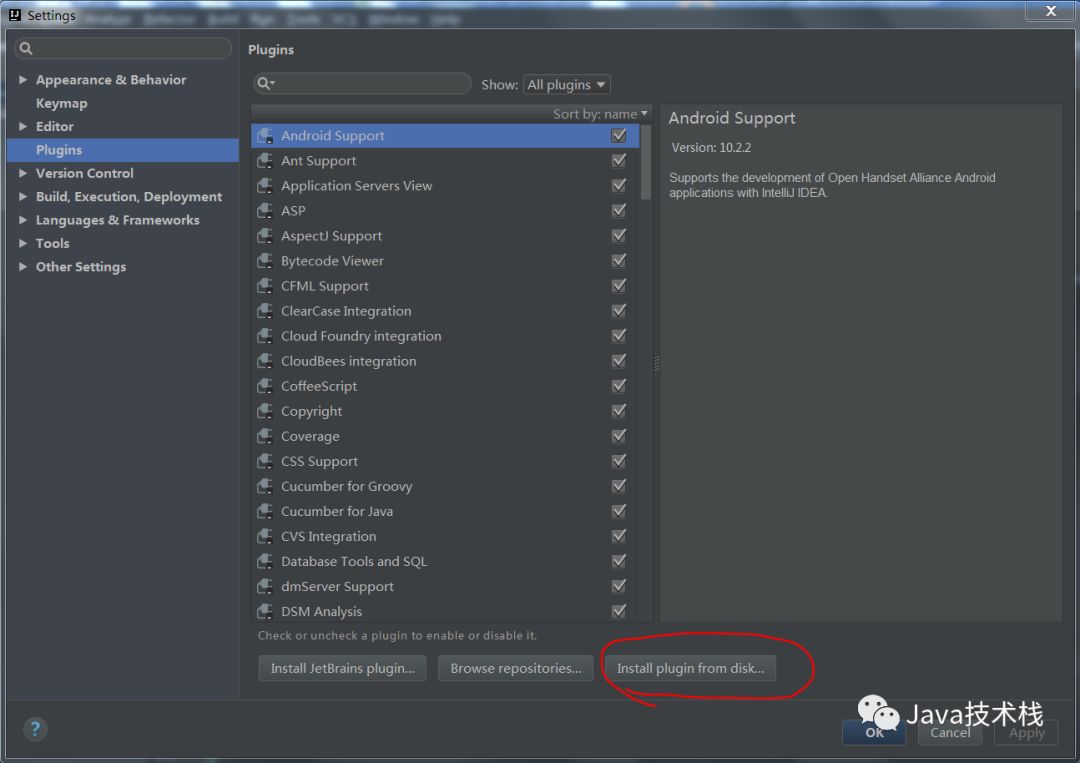The image size is (1080, 763).
Task: Expand the Appearance & Behavior tree node
Action: 23,80
